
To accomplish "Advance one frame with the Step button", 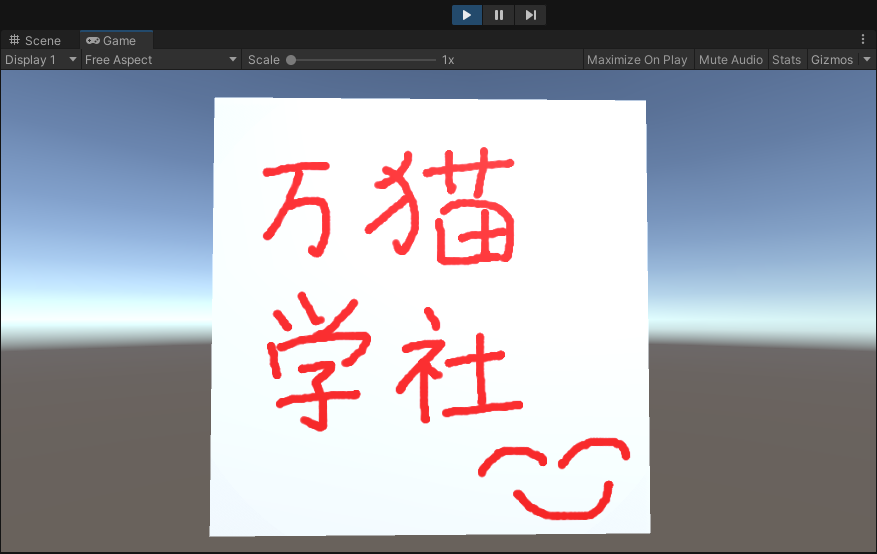I will (x=530, y=15).
